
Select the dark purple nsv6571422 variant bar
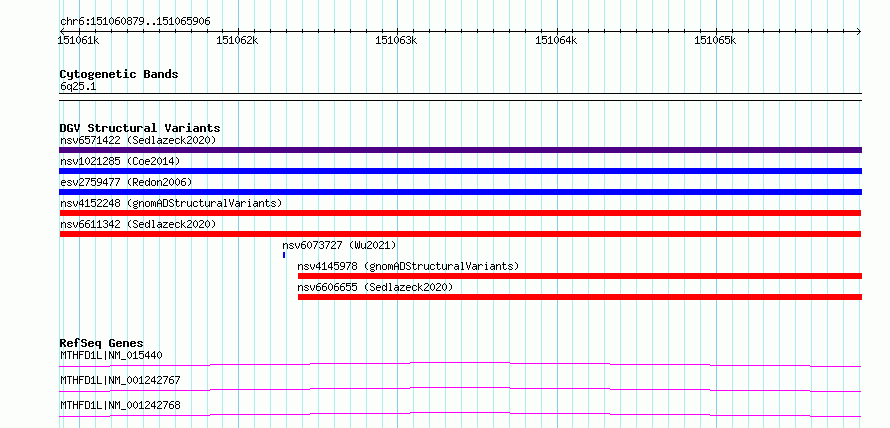click(460, 150)
